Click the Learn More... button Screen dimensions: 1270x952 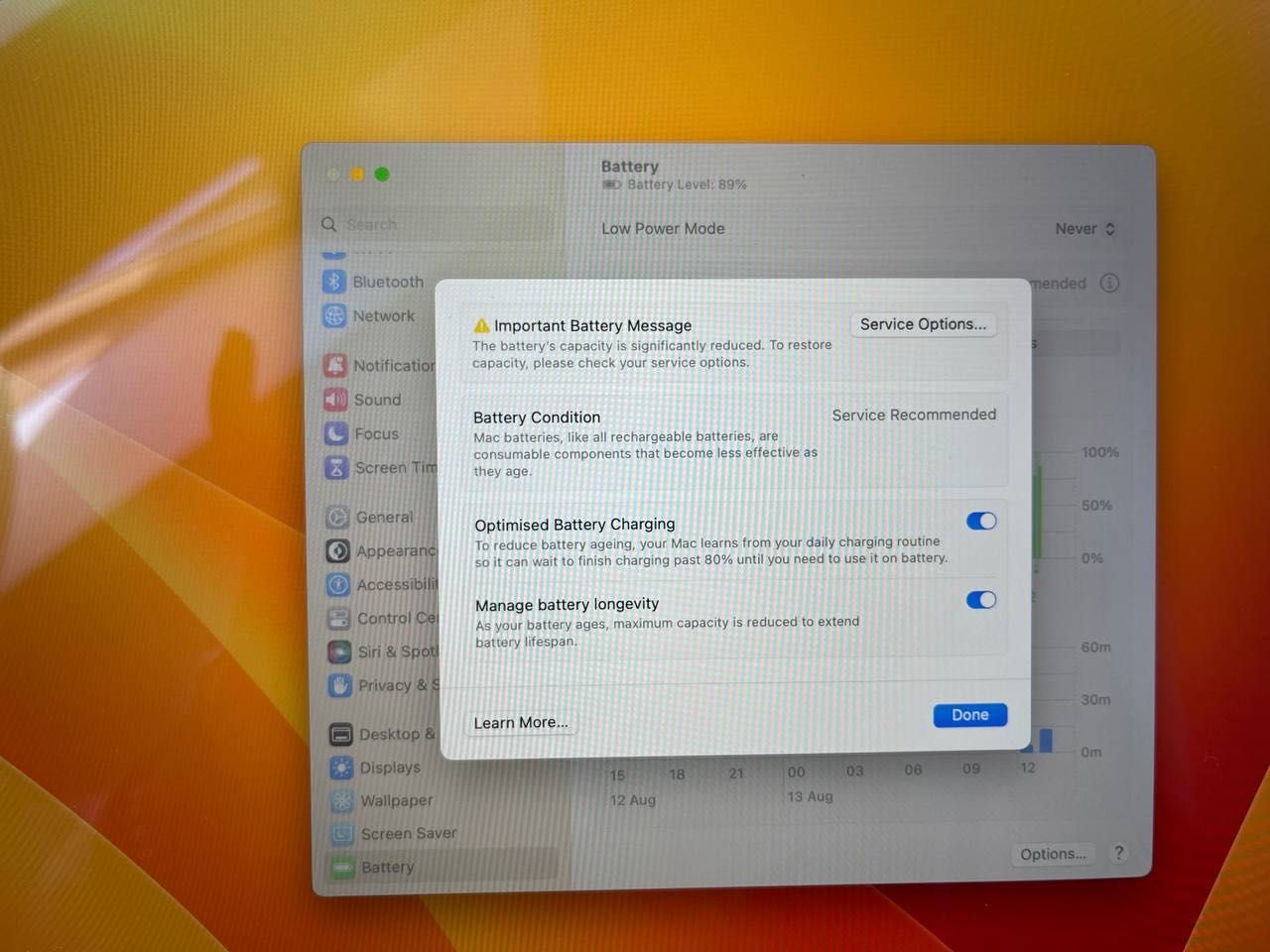pos(521,722)
